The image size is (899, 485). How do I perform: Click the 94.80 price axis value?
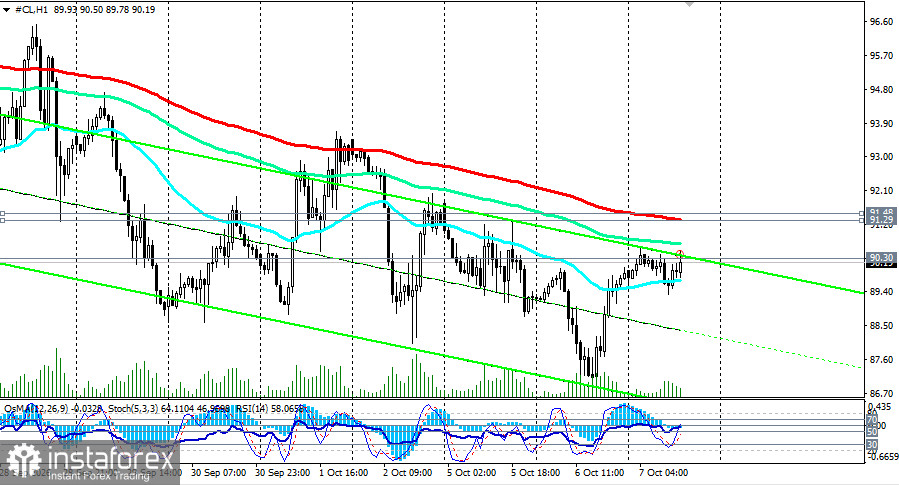coord(881,89)
